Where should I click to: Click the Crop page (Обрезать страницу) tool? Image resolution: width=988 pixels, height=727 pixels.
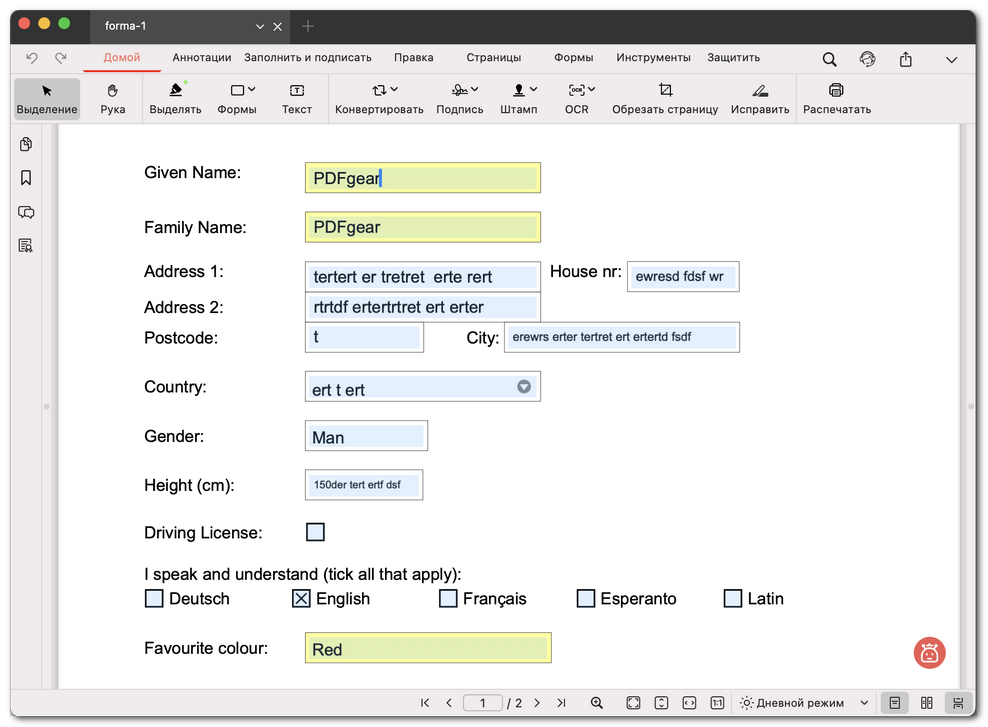(665, 98)
